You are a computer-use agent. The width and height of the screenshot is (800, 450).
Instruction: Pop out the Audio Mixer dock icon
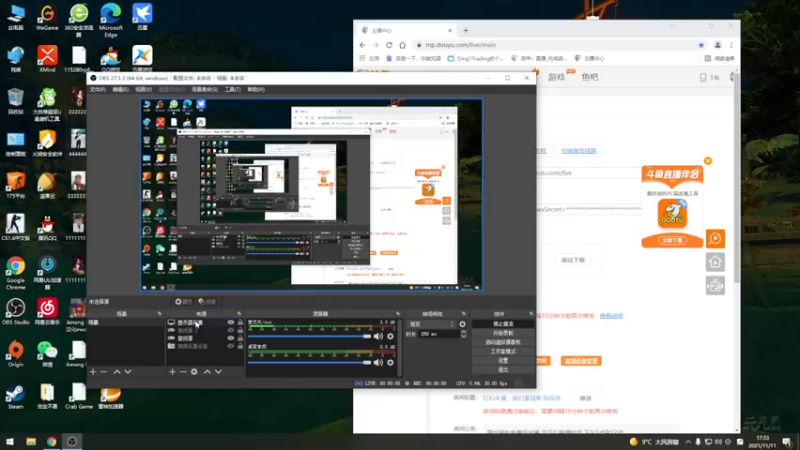click(x=398, y=314)
